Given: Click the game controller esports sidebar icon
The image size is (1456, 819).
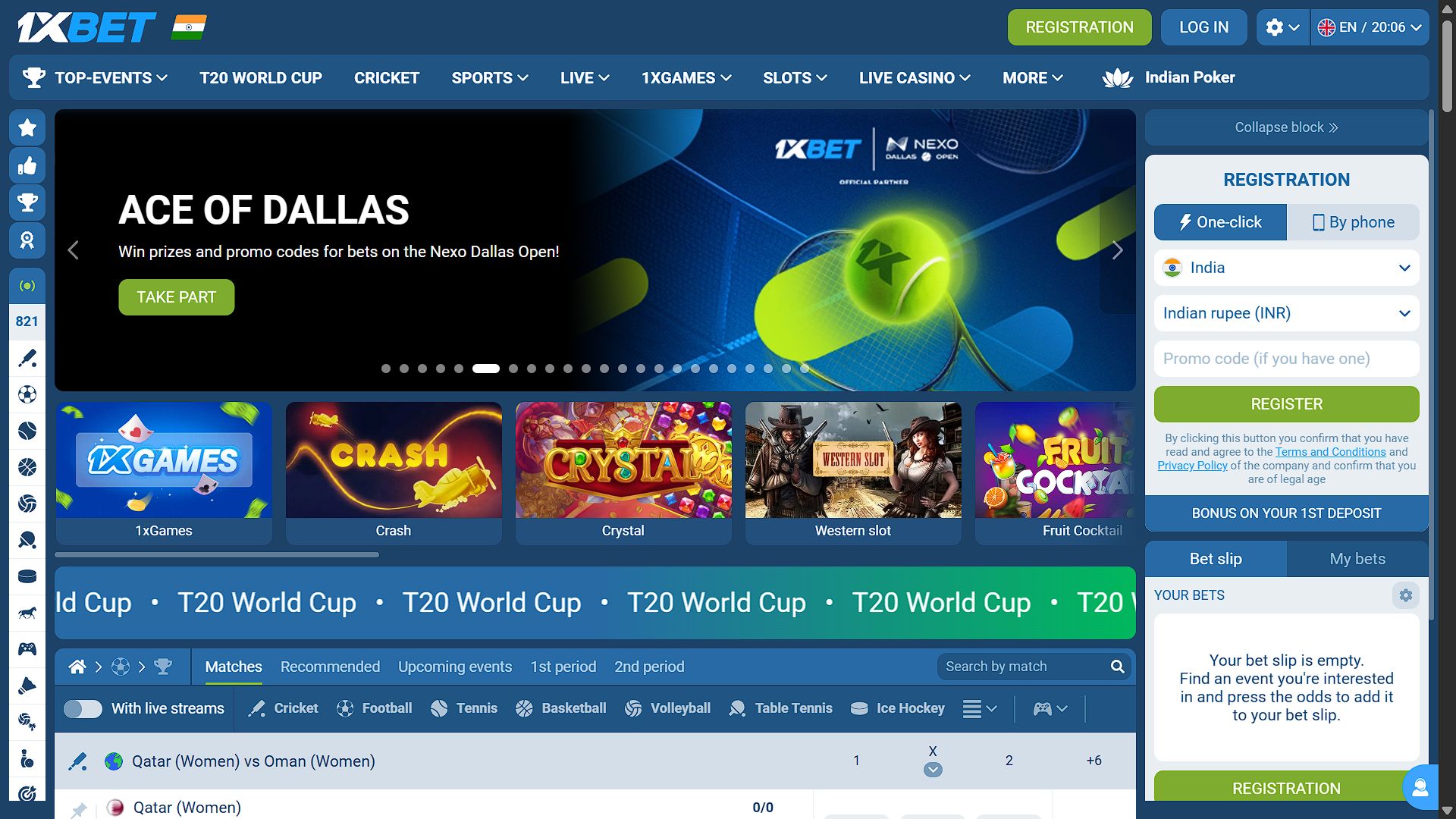Looking at the screenshot, I should click(27, 649).
